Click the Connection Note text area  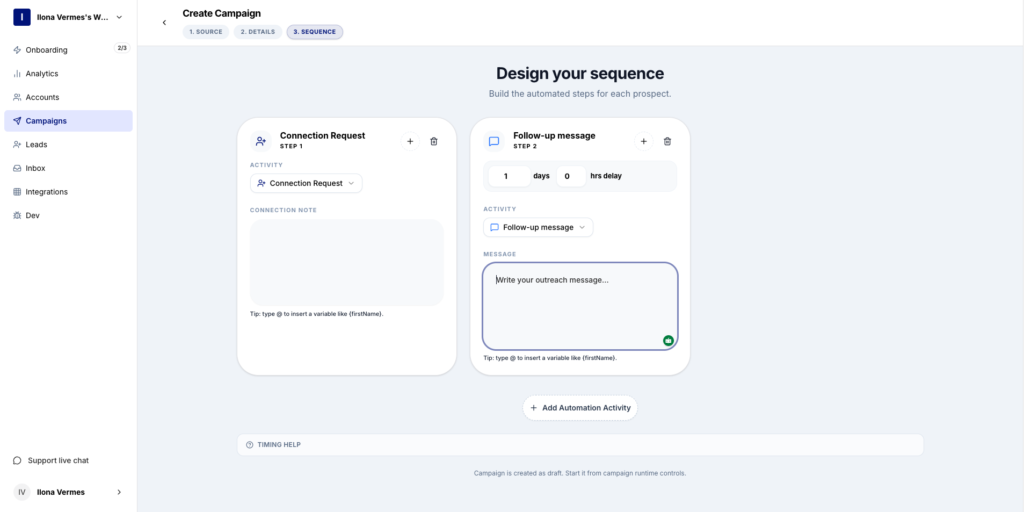point(346,262)
